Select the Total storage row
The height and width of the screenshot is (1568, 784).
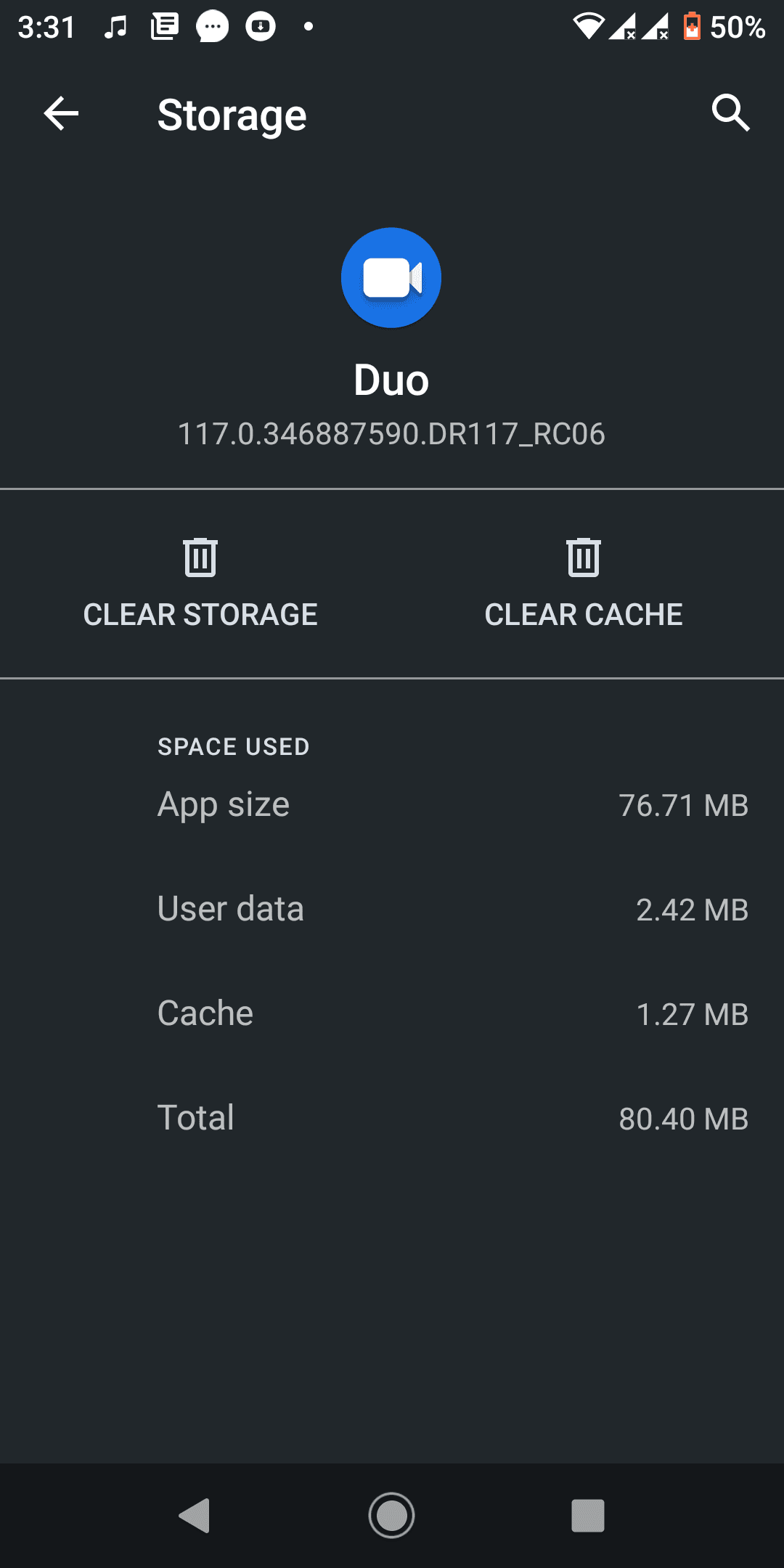[452, 1119]
